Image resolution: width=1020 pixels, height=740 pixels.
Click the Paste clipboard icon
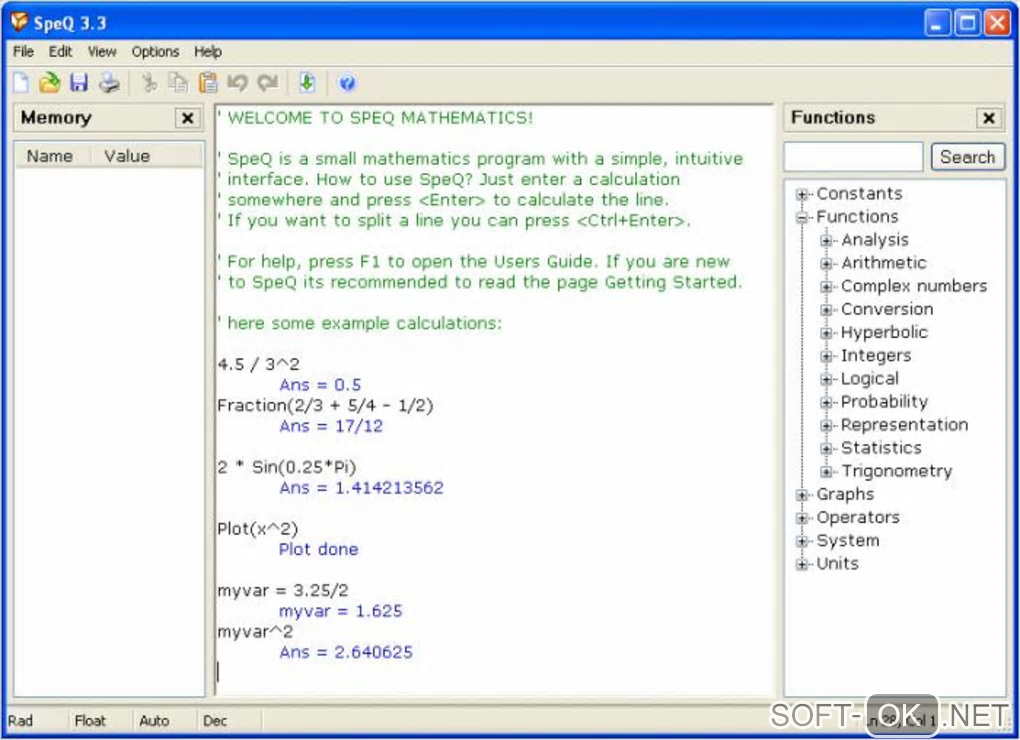tap(208, 83)
